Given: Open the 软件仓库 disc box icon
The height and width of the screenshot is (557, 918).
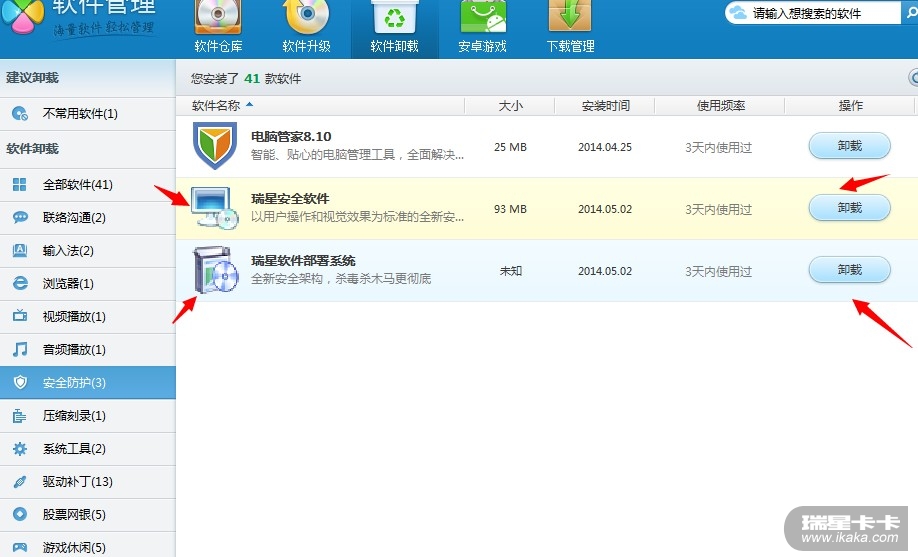Looking at the screenshot, I should point(218,16).
